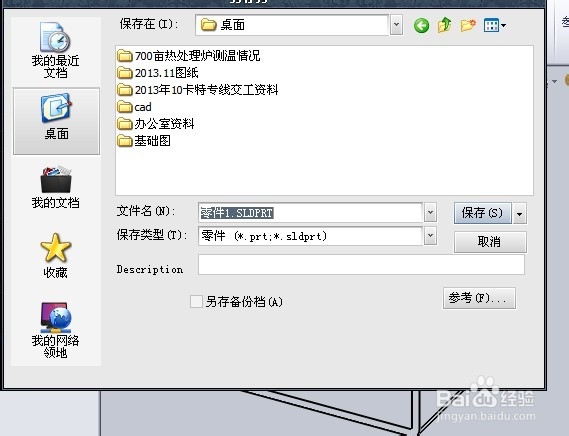Select the folder name 700亩热处理炉测温情况
569x436 pixels.
pyautogui.click(x=197, y=56)
